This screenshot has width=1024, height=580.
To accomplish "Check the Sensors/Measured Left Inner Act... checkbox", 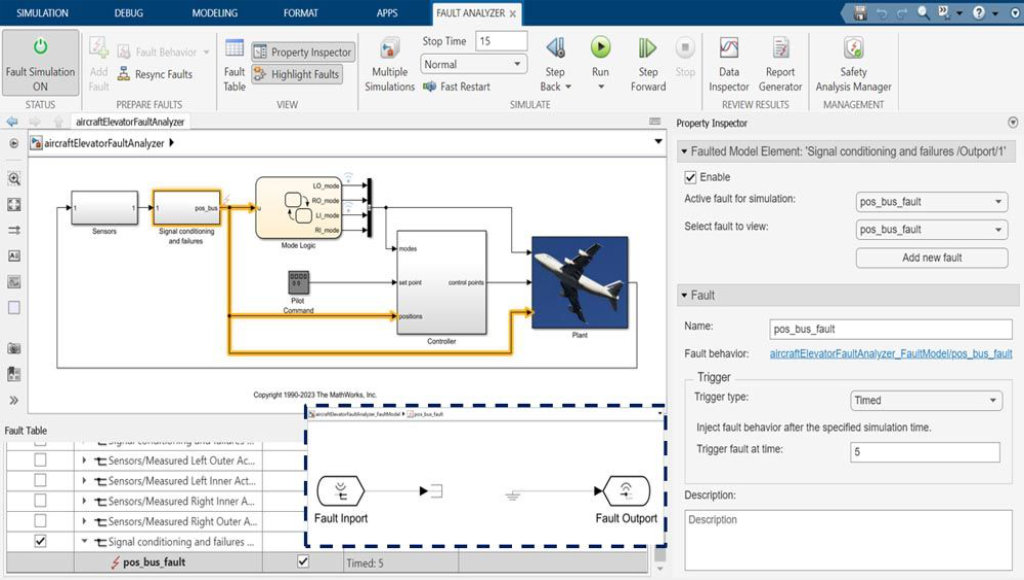I will (40, 480).
